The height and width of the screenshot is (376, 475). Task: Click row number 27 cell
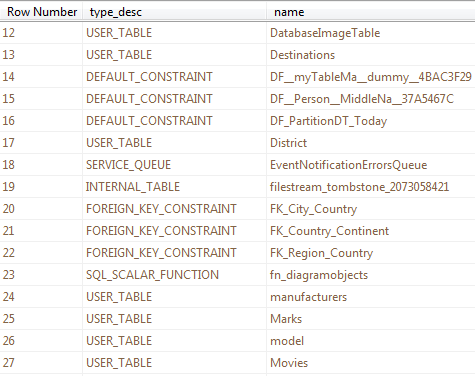tap(41, 363)
